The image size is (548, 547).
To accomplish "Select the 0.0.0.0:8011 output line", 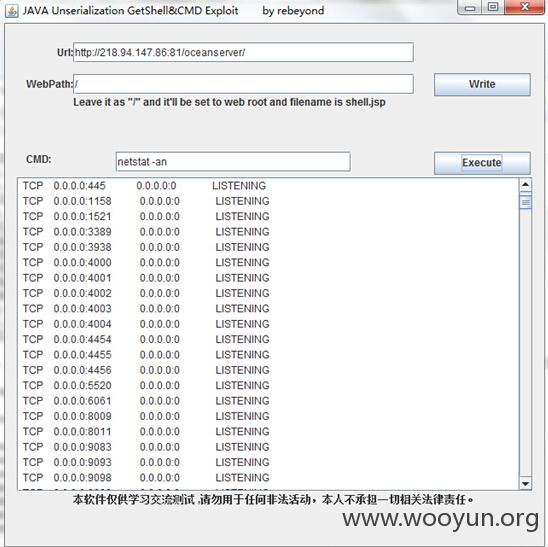I will click(x=146, y=432).
